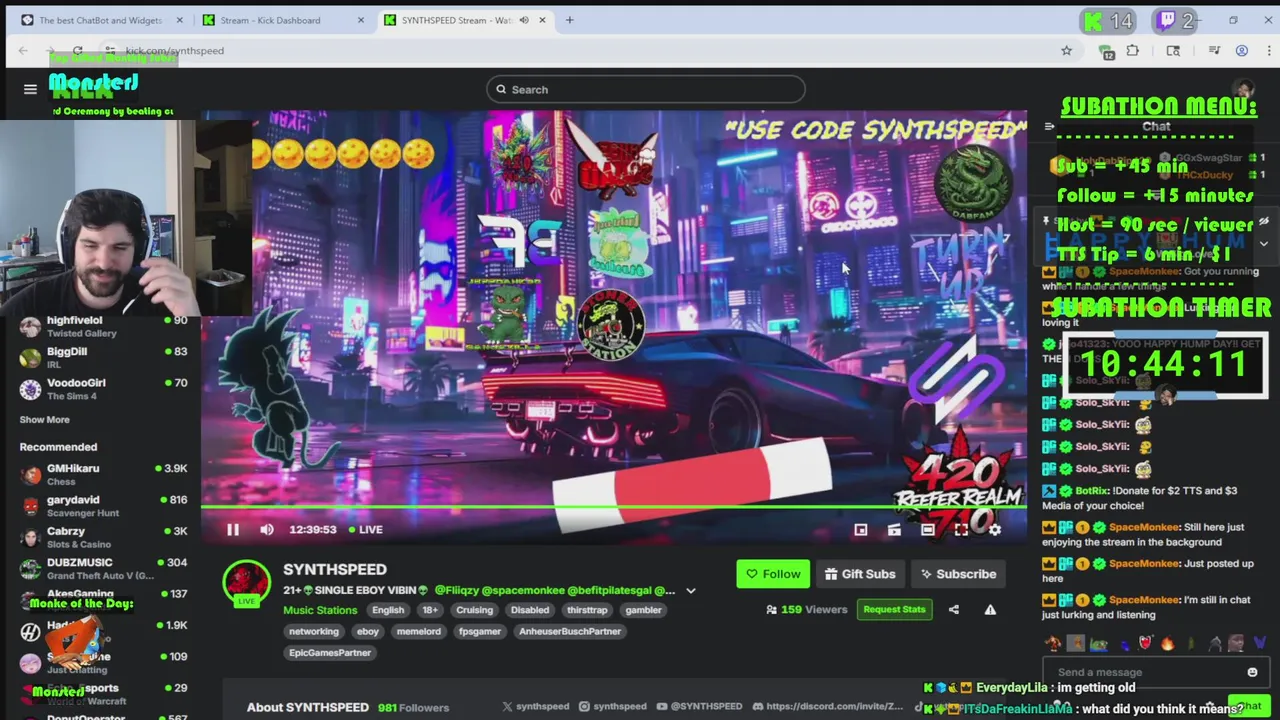The height and width of the screenshot is (720, 1280).
Task: Select the 18+ tag
Action: click(x=430, y=610)
